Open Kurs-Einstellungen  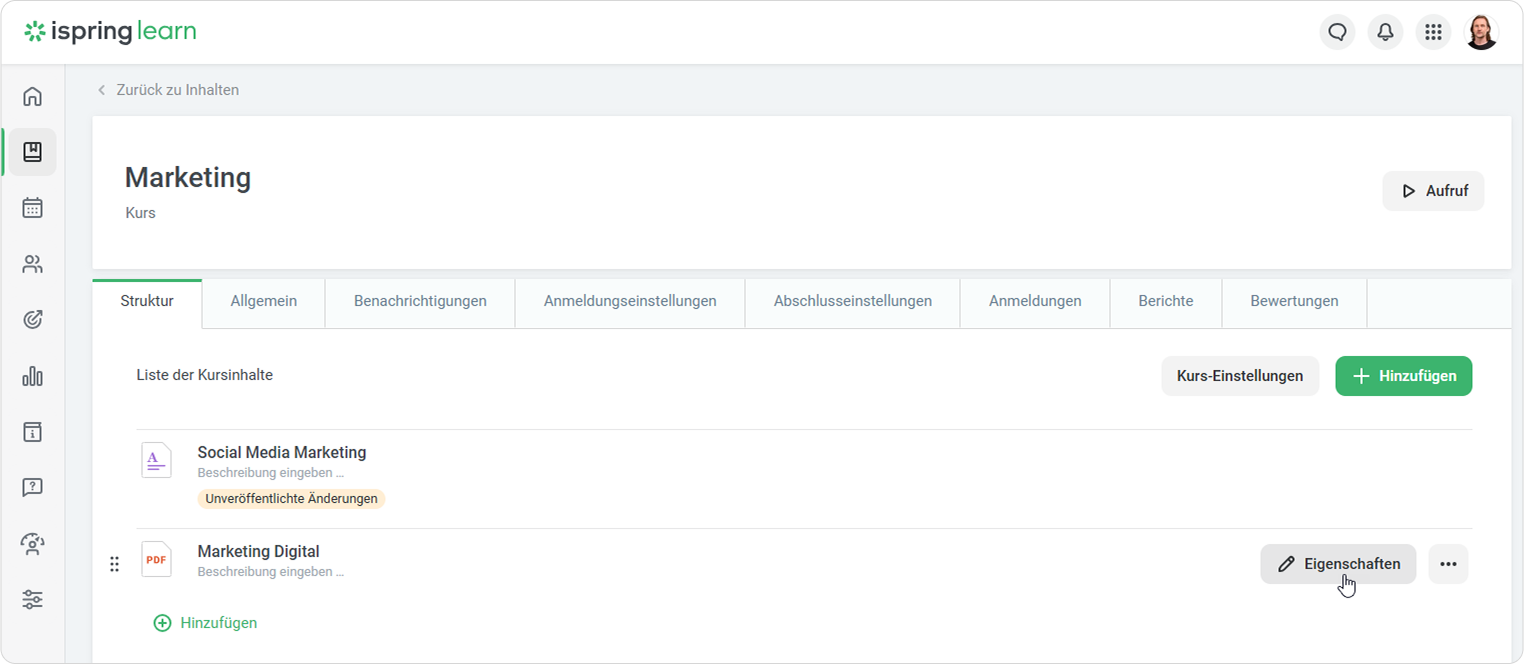[1240, 376]
